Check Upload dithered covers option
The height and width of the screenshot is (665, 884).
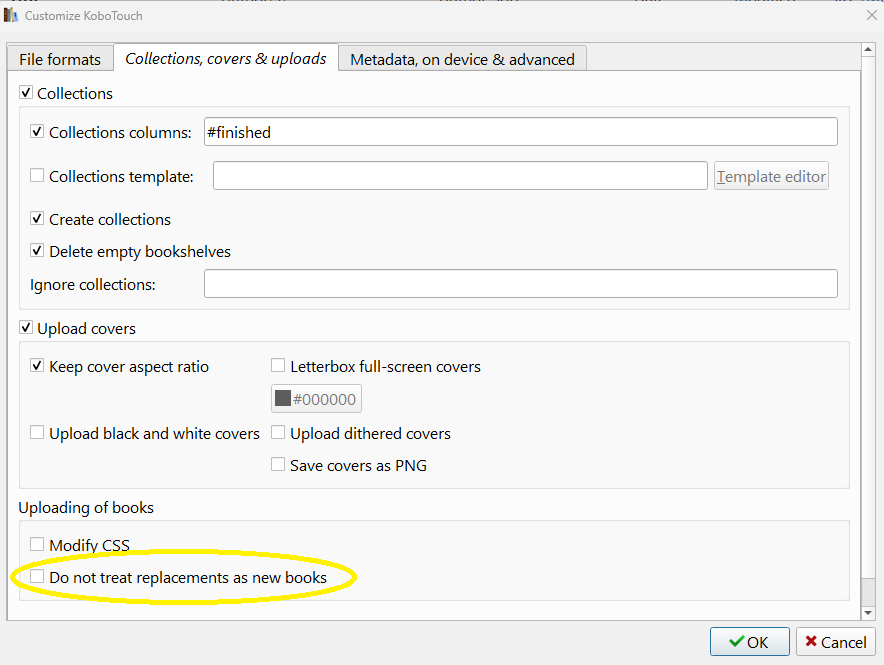pyautogui.click(x=278, y=433)
